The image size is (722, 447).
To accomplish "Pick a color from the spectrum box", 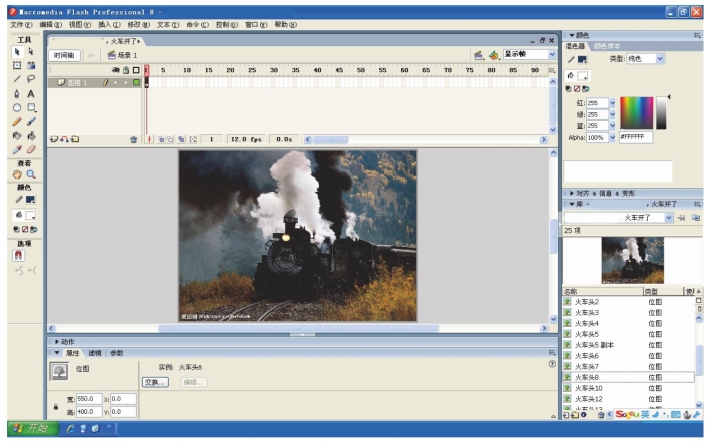I will click(636, 113).
